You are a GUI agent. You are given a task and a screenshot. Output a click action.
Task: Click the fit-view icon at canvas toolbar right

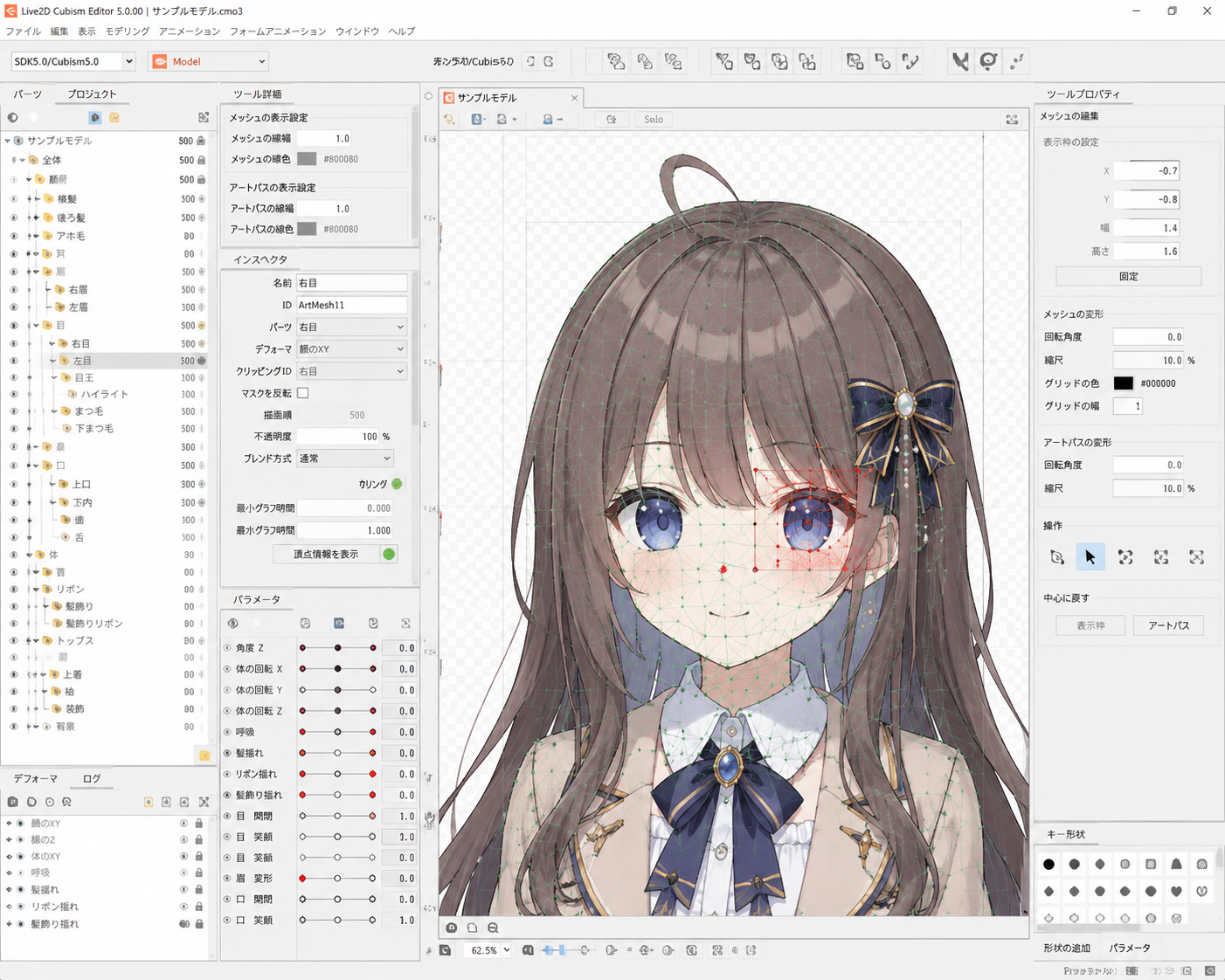1012,120
